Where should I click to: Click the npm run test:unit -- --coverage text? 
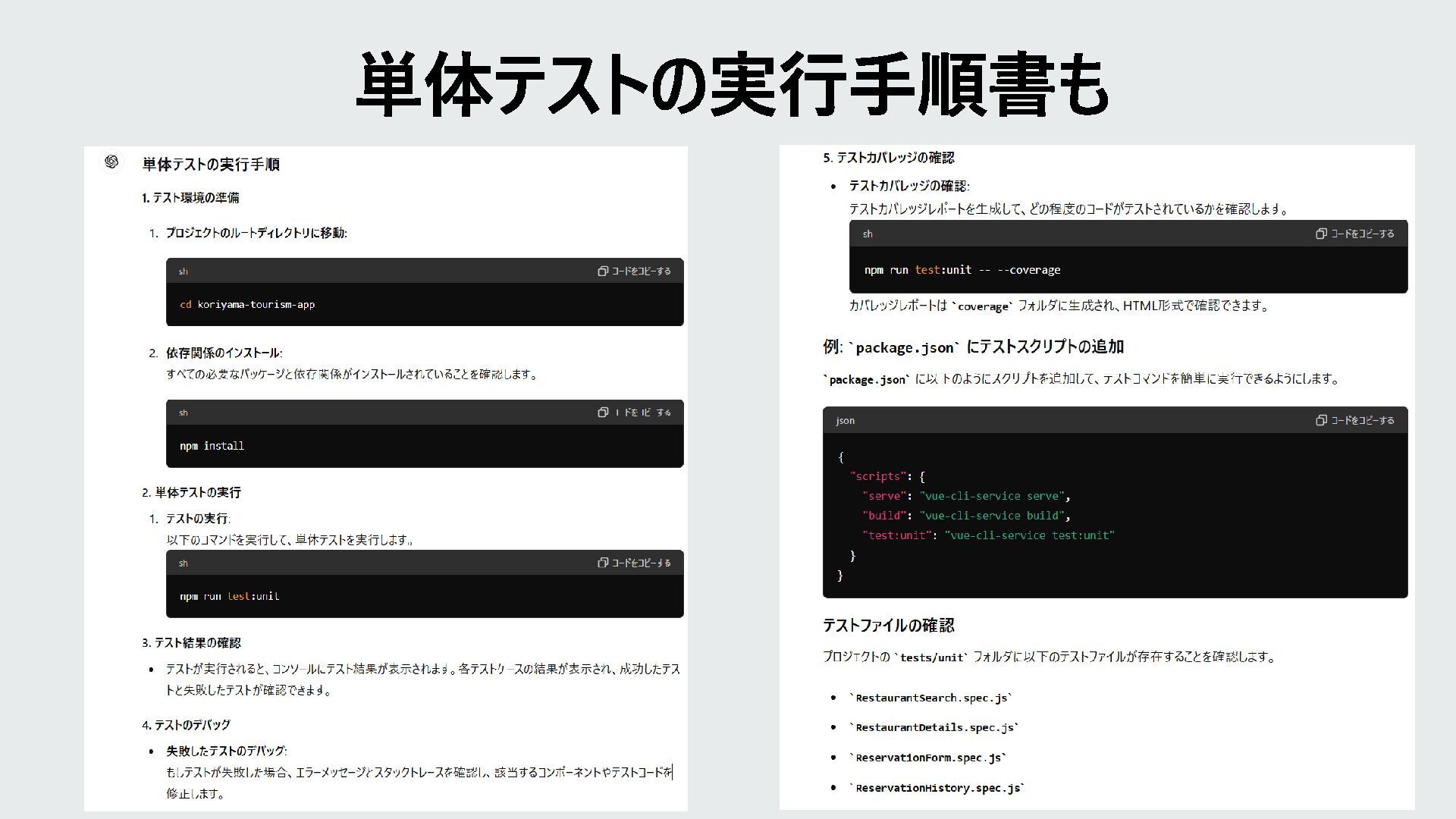click(x=962, y=270)
